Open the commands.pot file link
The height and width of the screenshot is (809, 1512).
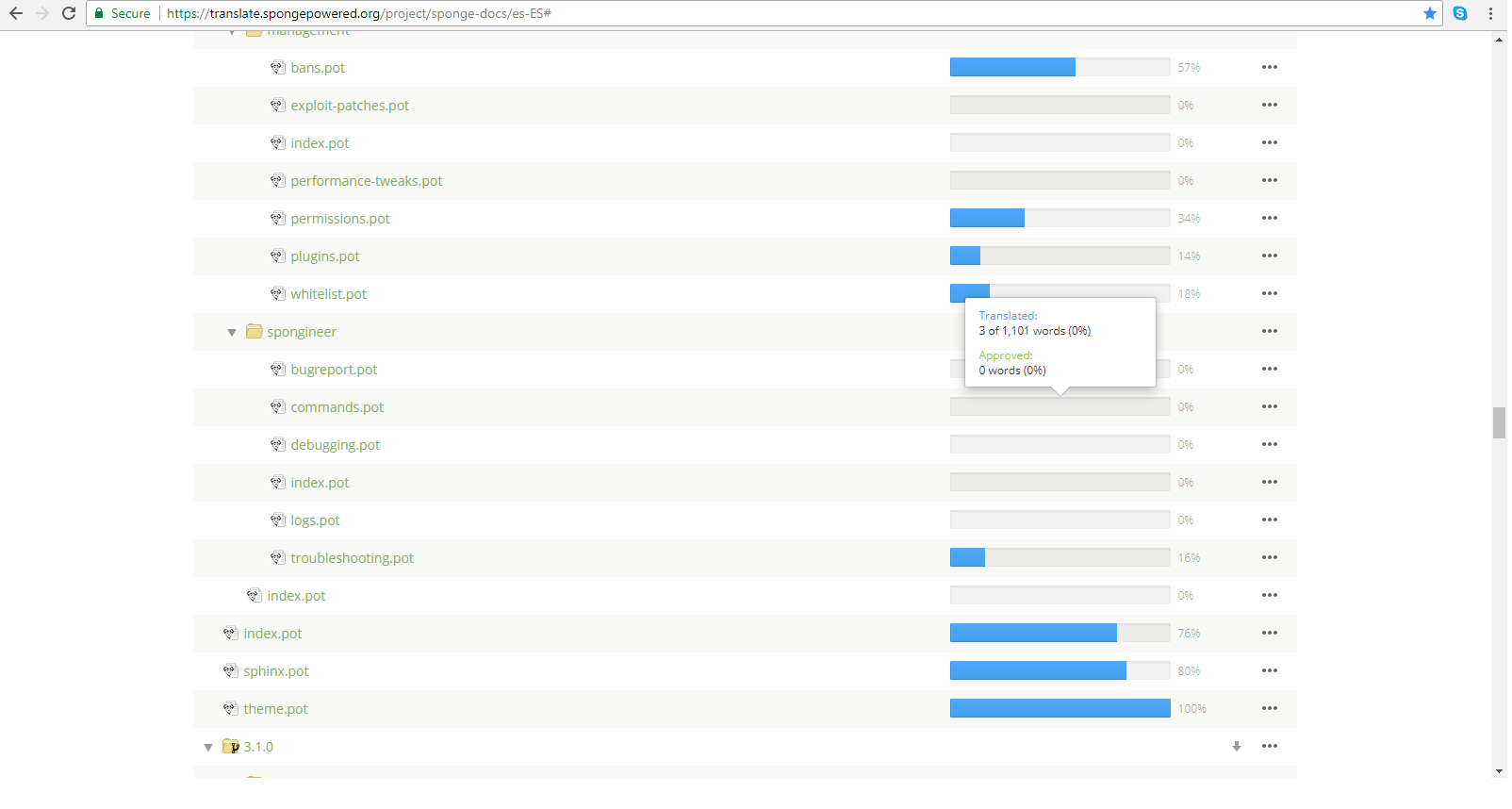(337, 407)
